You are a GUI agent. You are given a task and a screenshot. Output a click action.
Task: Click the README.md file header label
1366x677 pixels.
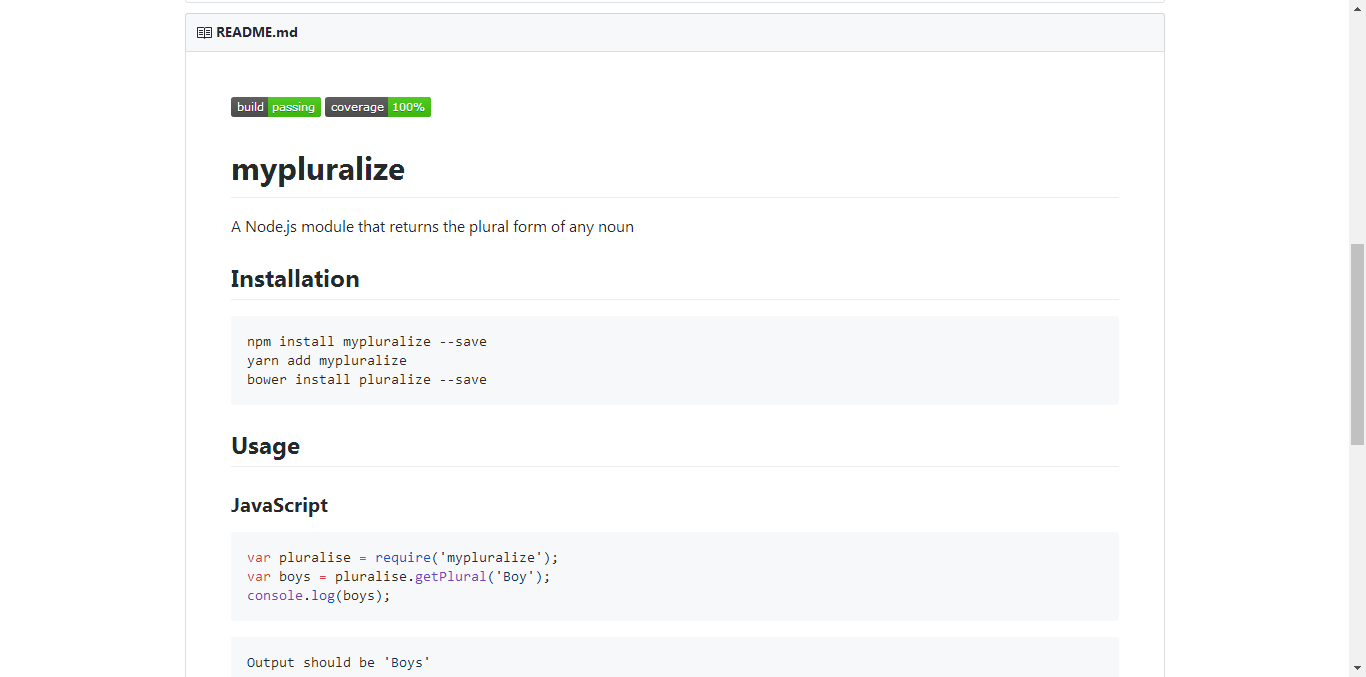pyautogui.click(x=257, y=33)
